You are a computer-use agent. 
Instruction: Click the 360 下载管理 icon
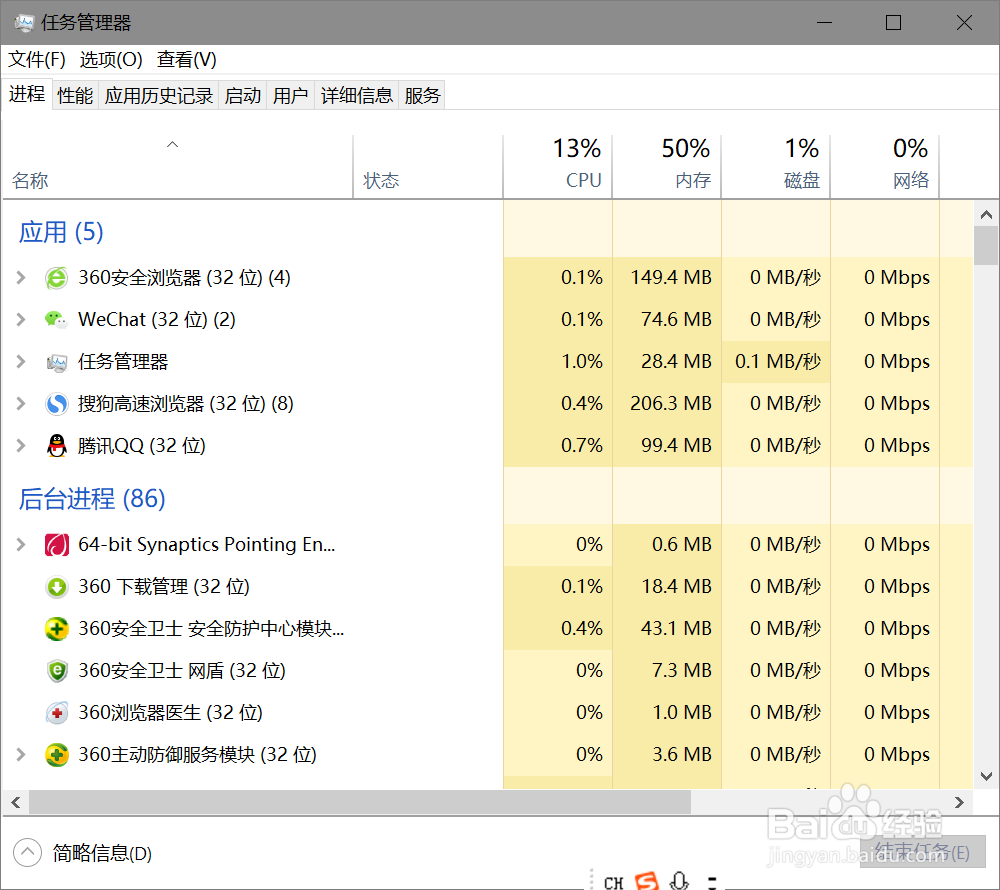[x=56, y=587]
